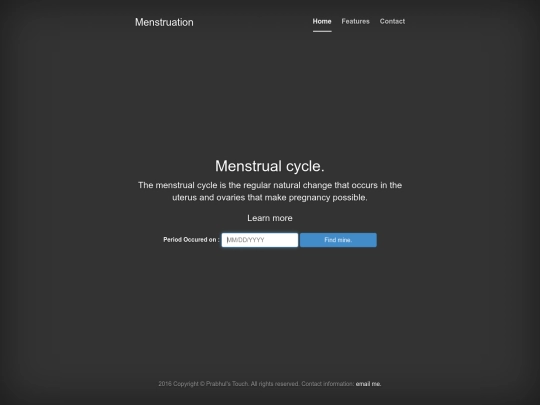Viewport: 540px width, 405px height.
Task: Click the Find mine. button
Action: click(338, 240)
